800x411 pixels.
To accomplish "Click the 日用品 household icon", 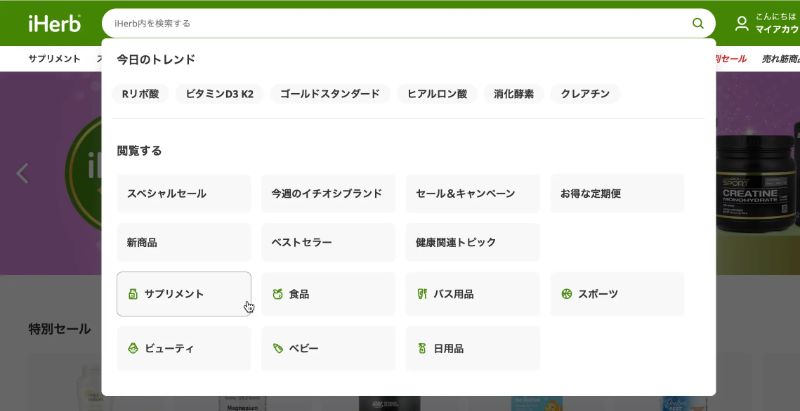I will coord(422,348).
